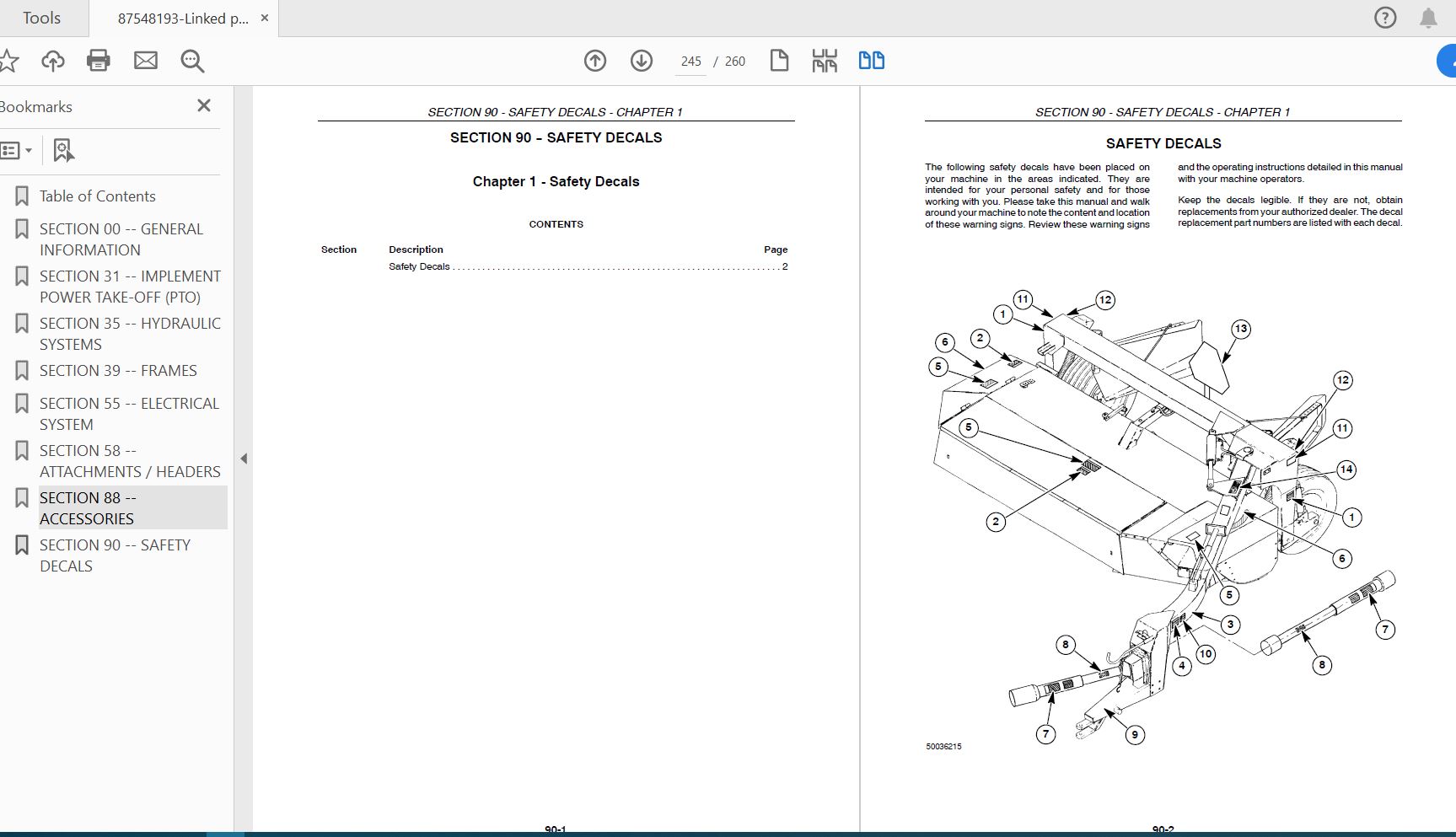Viewport: 1456px width, 837px height.
Task: Open the SECTION 90 -- SAFETY DECALS bookmark
Action: tap(115, 555)
